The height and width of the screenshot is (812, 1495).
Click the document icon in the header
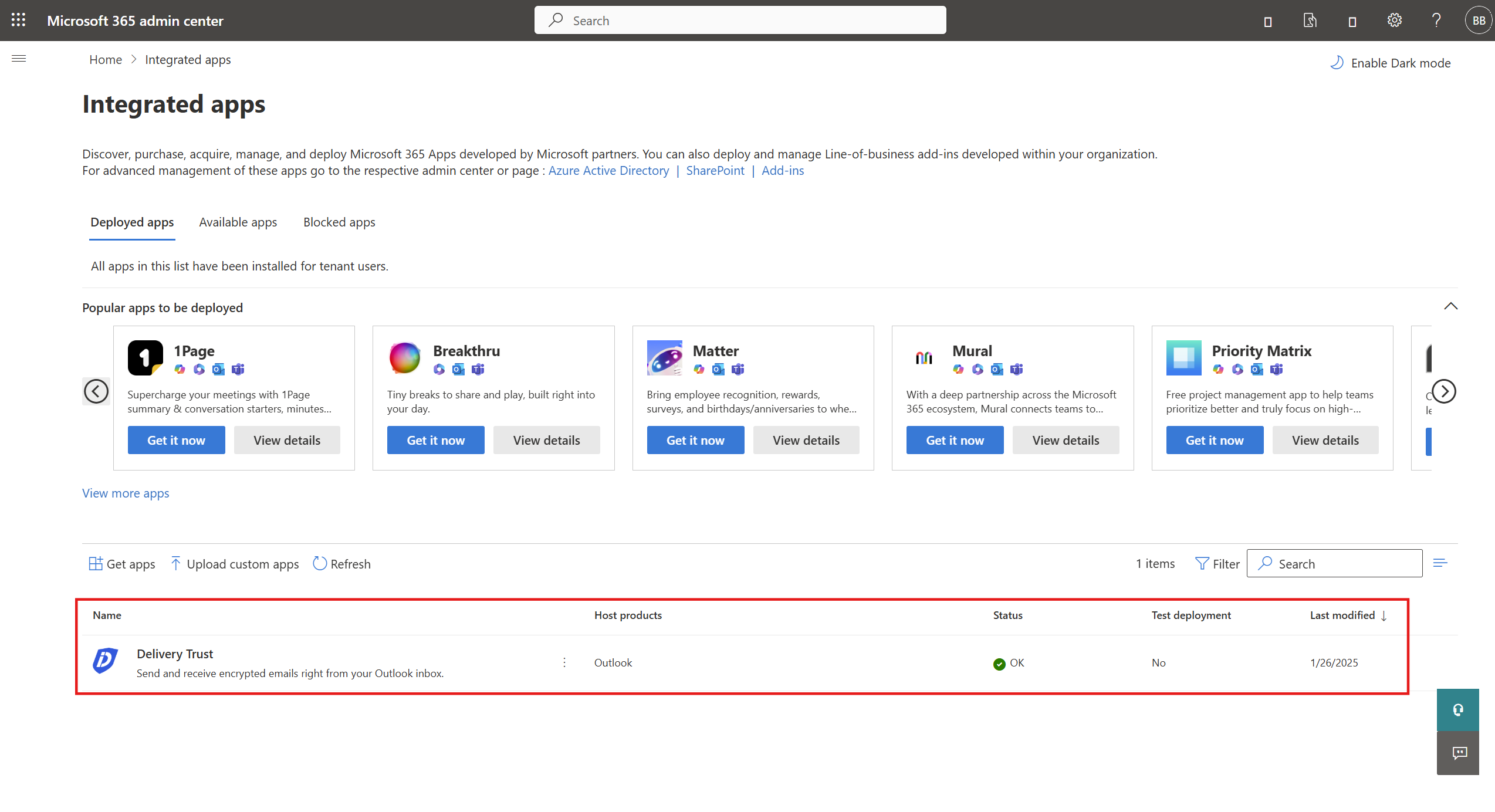1310,21
